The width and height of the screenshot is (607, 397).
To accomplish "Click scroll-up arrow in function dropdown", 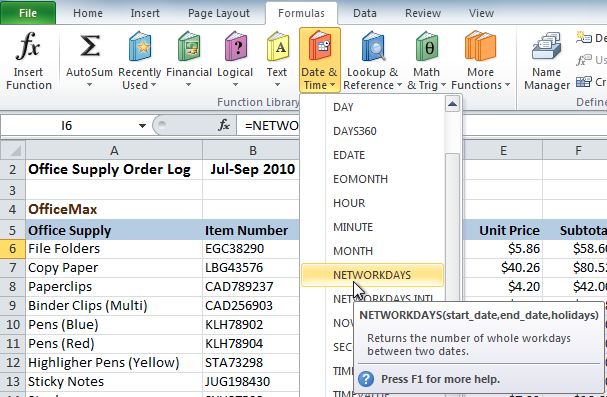I will click(x=452, y=104).
